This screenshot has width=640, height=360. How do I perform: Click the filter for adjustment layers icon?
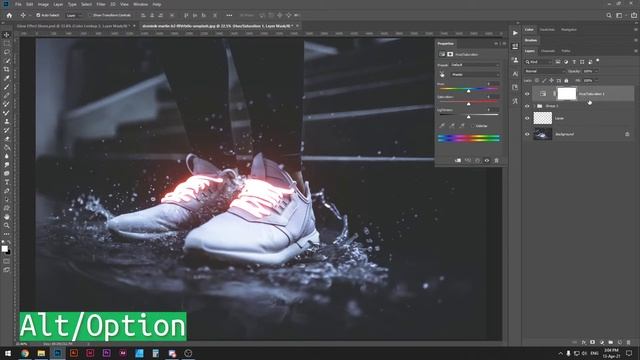[x=566, y=62]
